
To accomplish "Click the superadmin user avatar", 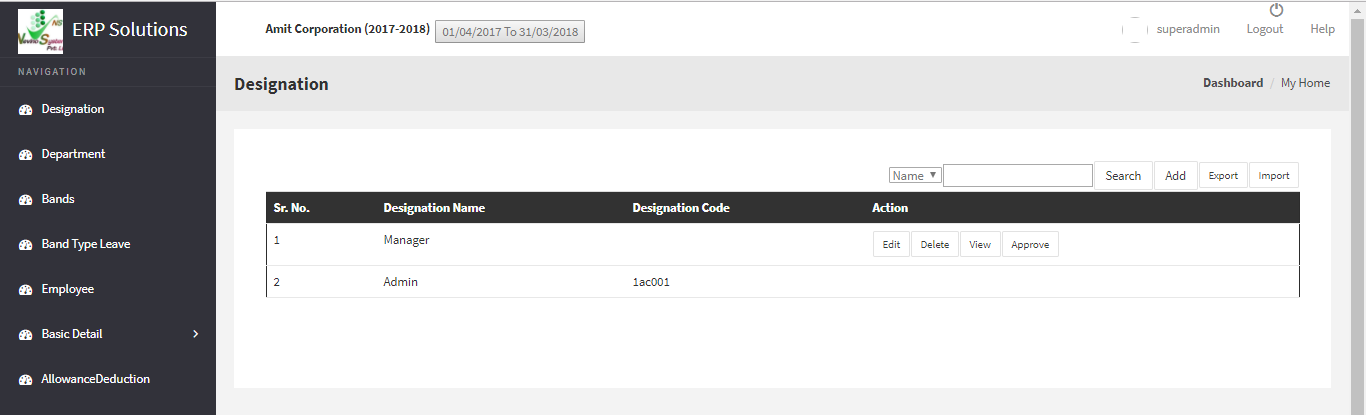I will pos(1134,30).
